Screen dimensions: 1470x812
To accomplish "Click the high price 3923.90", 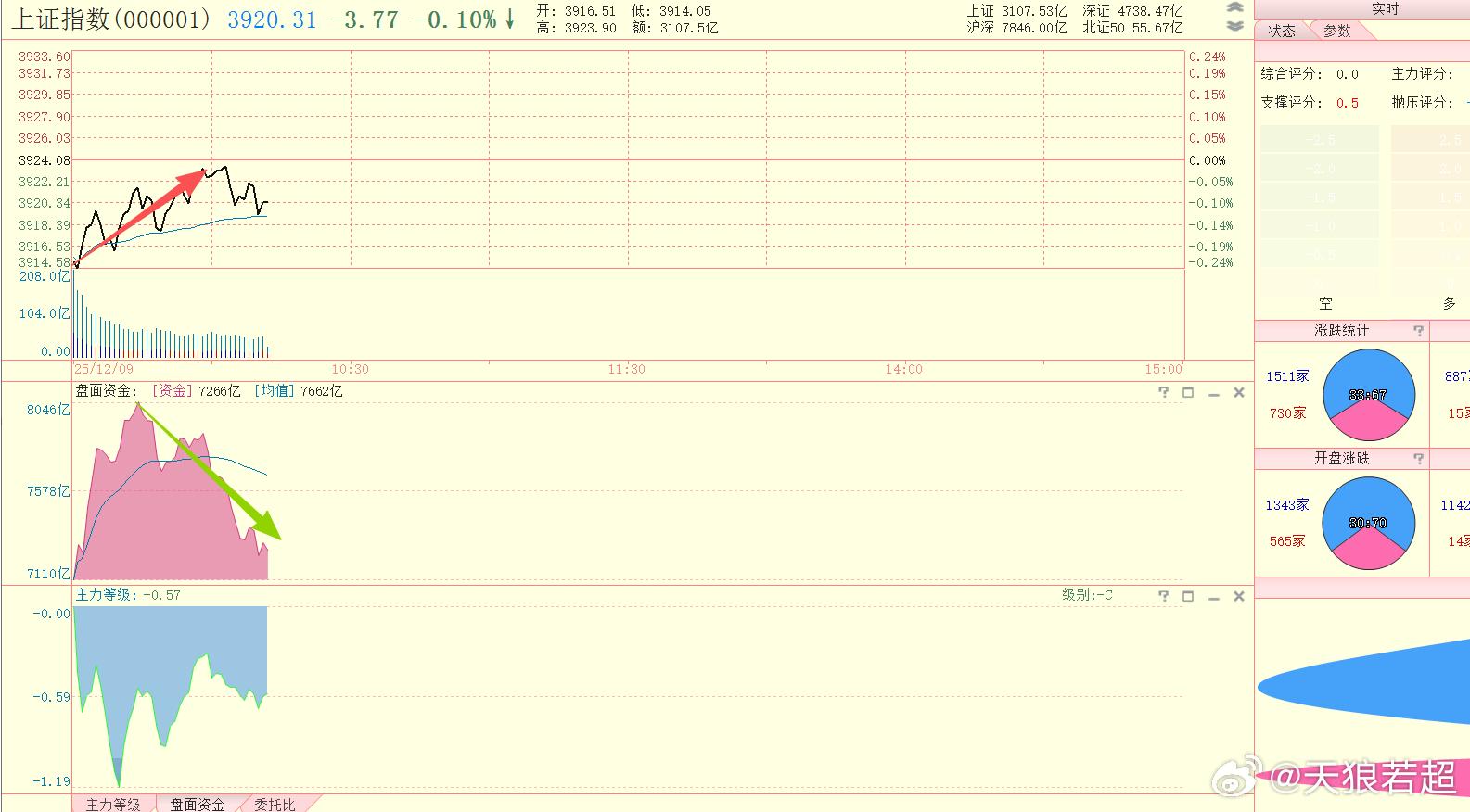I will click(590, 28).
